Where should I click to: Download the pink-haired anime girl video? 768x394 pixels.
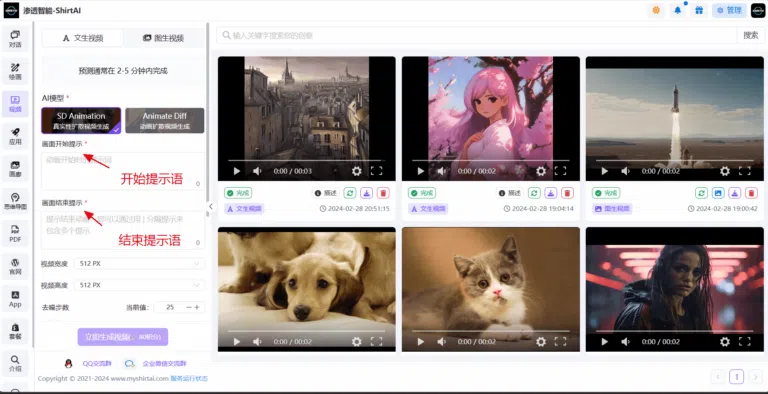click(551, 193)
